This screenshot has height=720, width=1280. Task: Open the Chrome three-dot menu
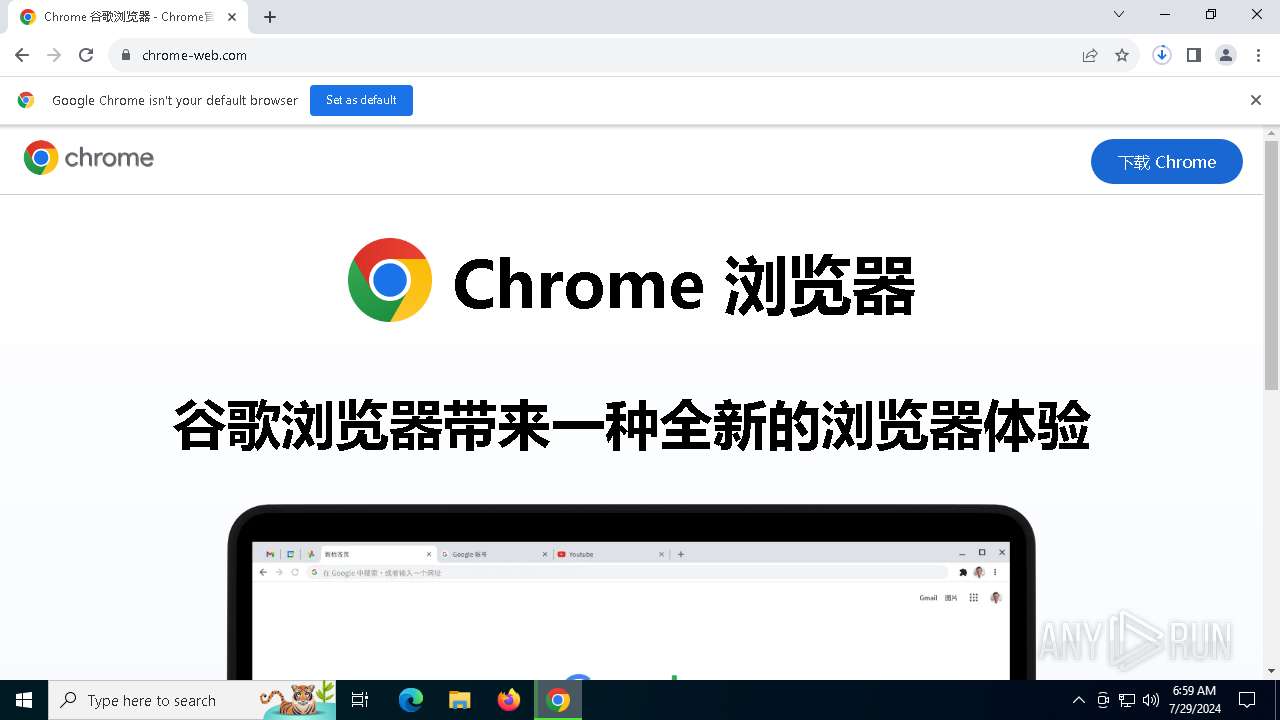click(1258, 55)
